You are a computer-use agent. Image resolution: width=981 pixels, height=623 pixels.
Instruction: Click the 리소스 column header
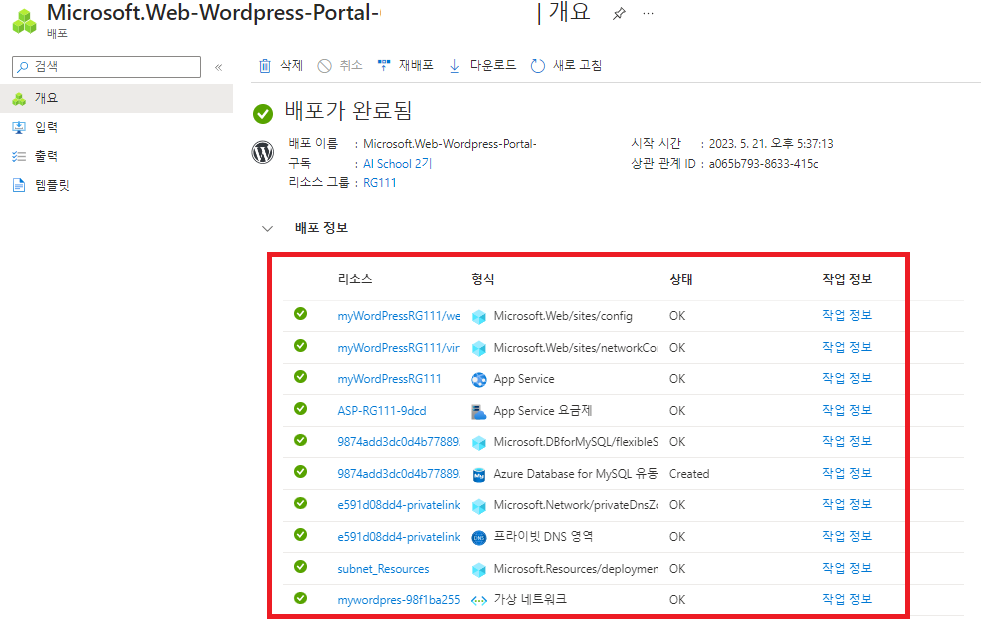(355, 279)
